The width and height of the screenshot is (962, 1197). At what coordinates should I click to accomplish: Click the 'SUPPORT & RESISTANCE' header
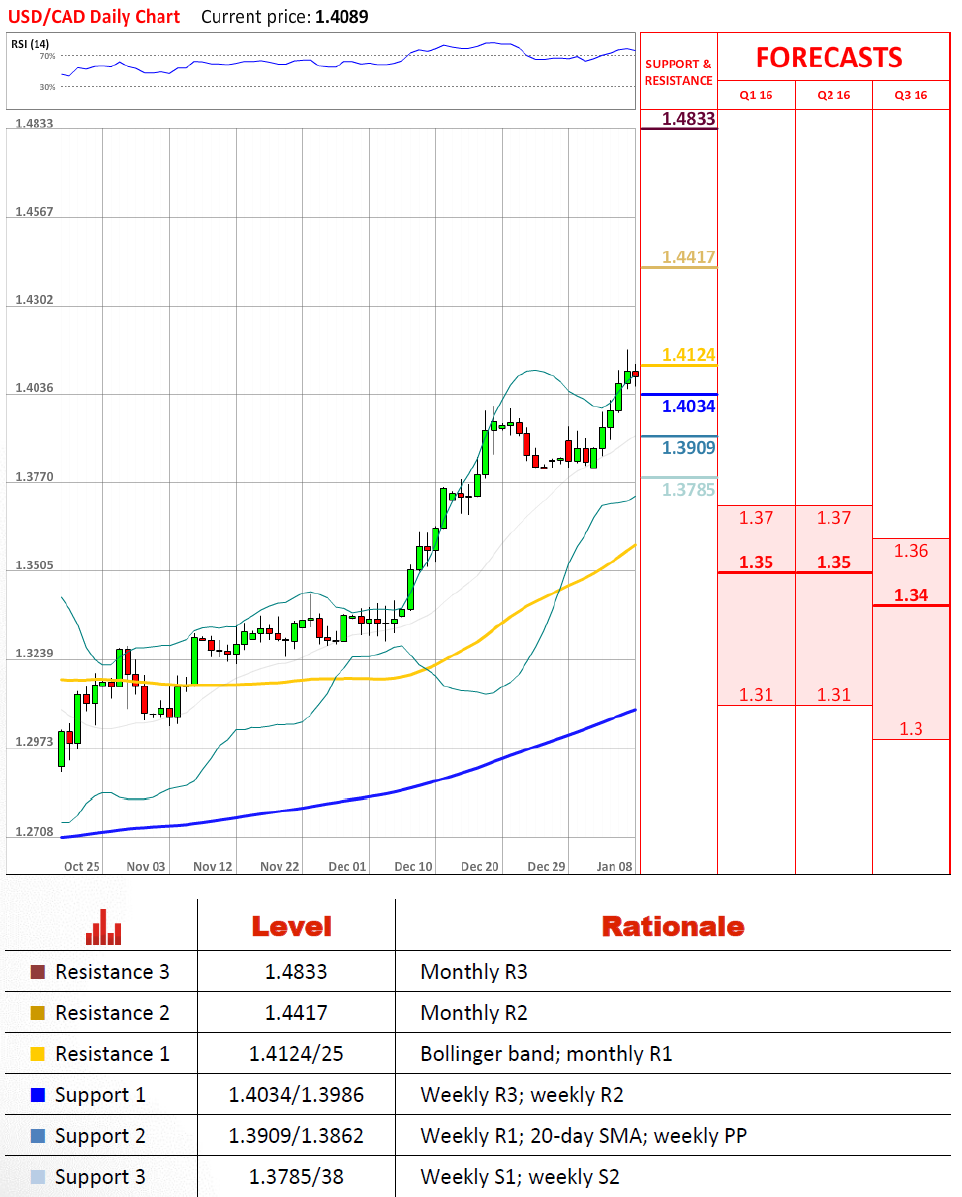pyautogui.click(x=679, y=73)
